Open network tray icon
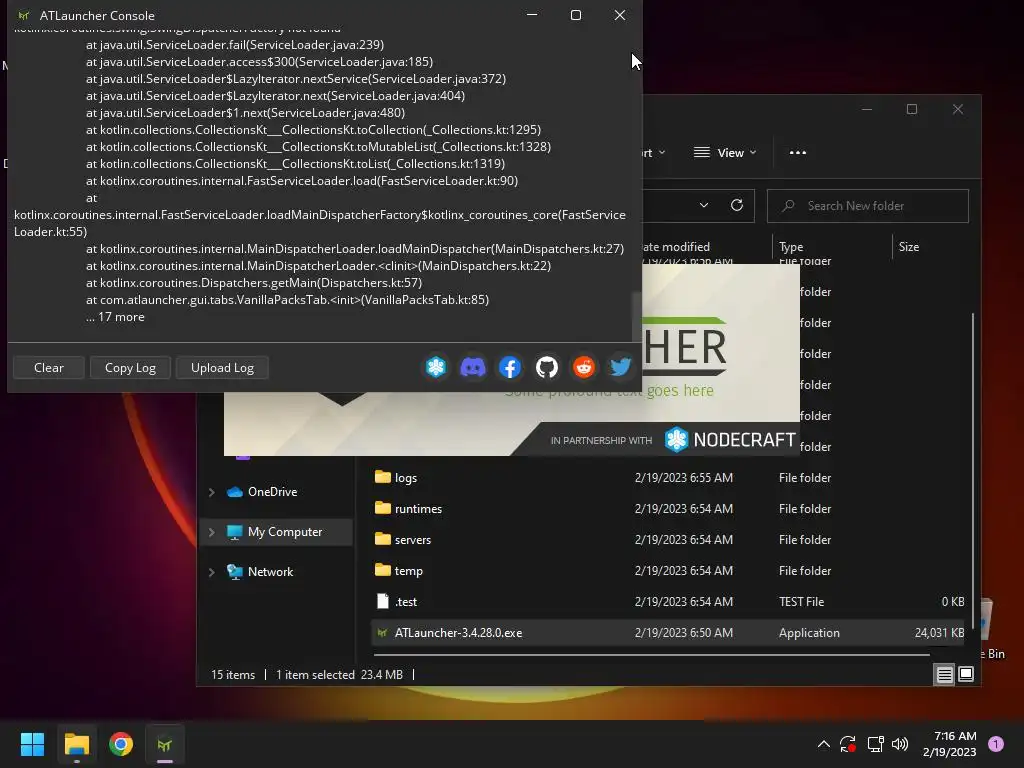 [x=875, y=744]
